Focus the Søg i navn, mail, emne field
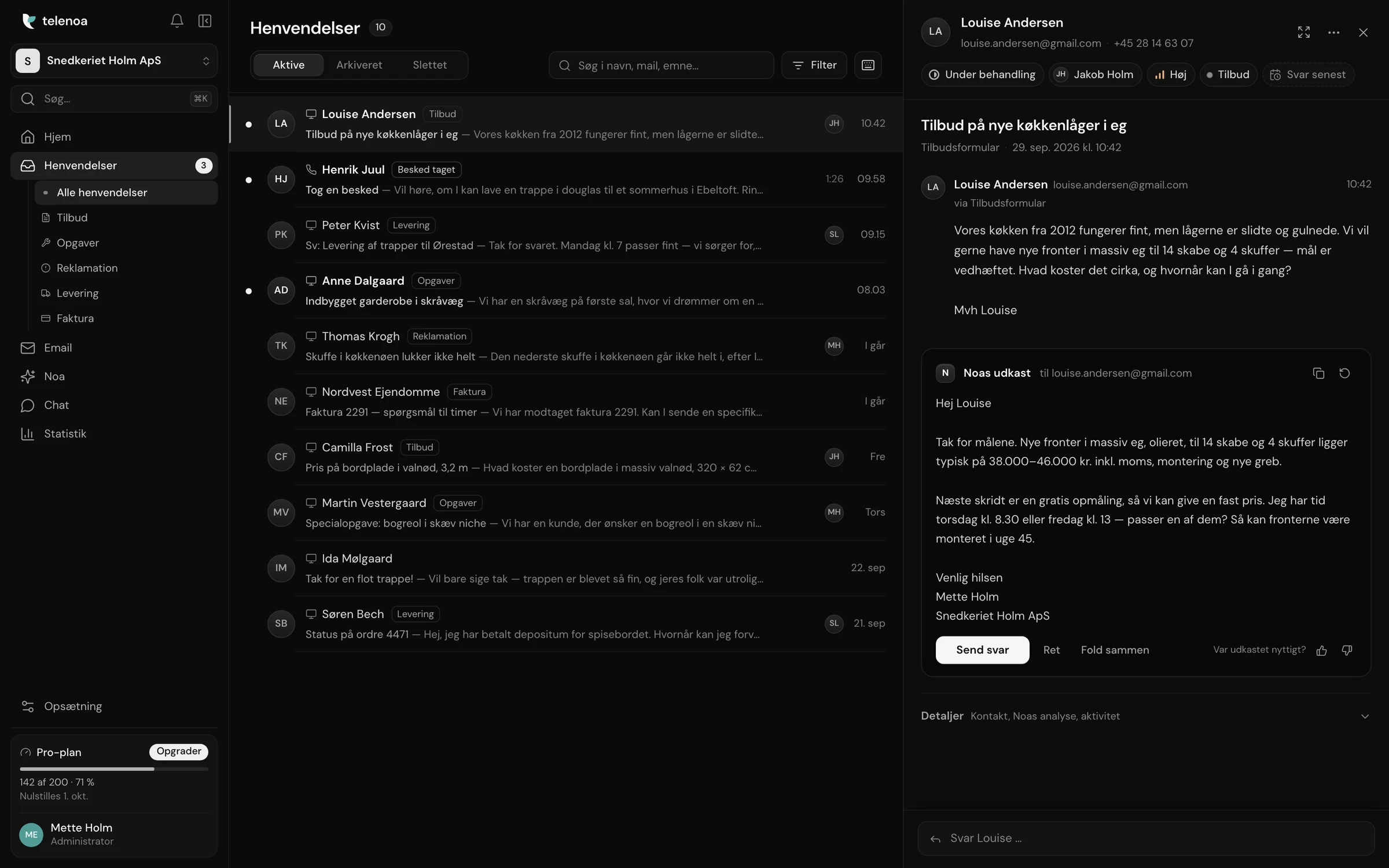Screen dimensions: 1389x868 point(661,65)
